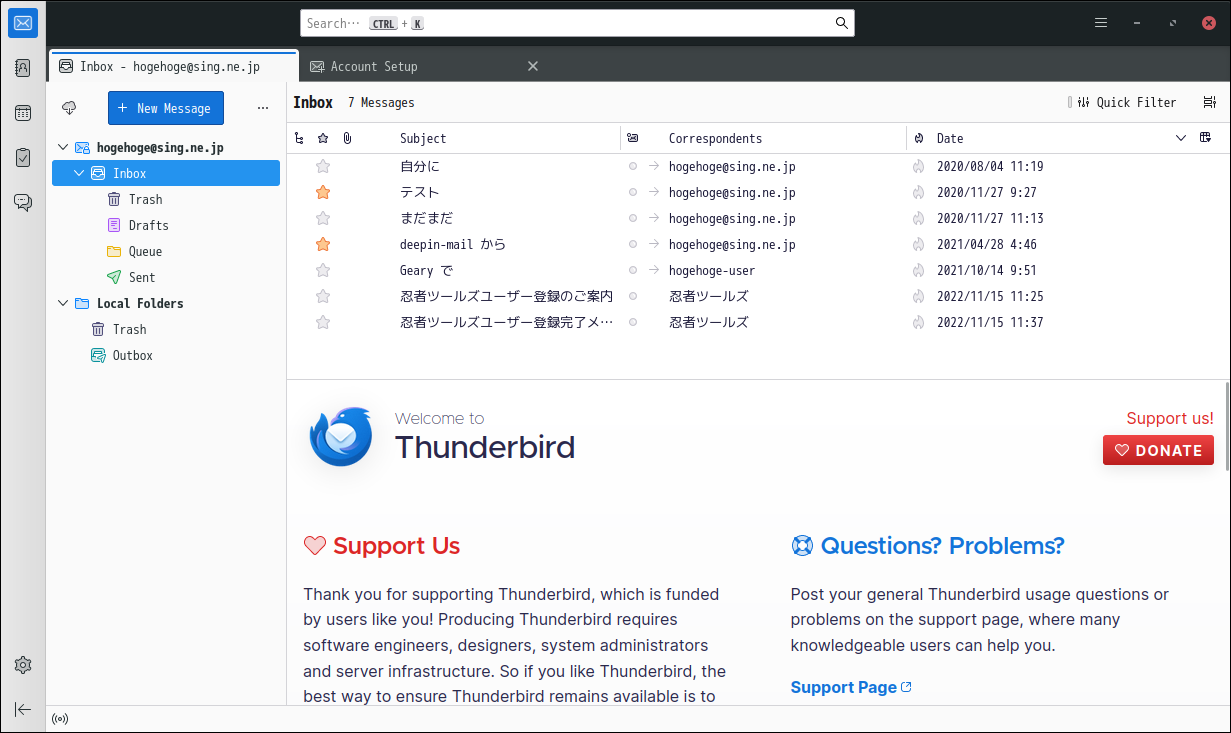Toggle read status of 2022/11/15 11:25 message
Image resolution: width=1231 pixels, height=733 pixels.
pos(632,296)
